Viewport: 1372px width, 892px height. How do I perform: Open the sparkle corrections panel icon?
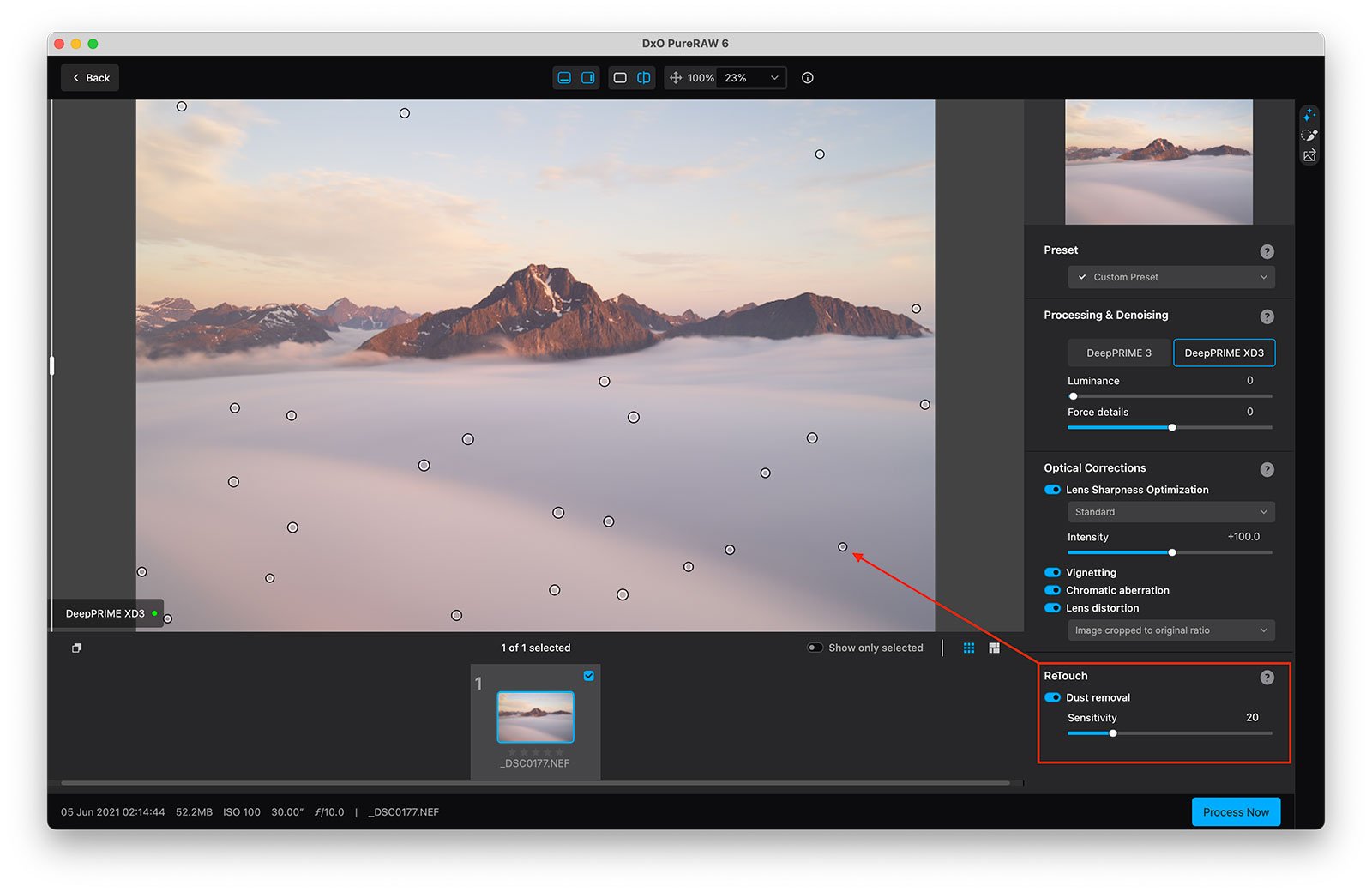1309,115
